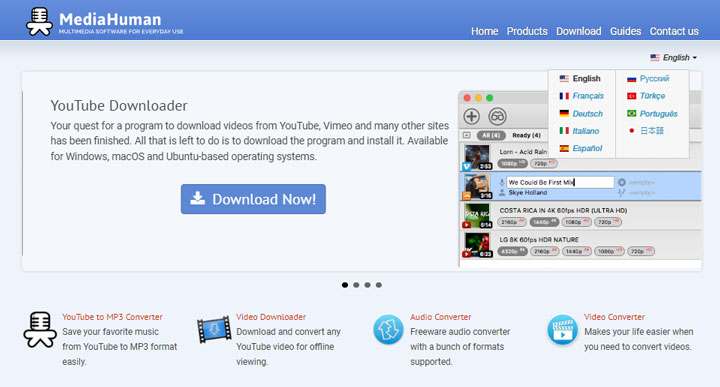Click the Brazilian flag icon
This screenshot has width=720, height=387.
click(x=631, y=113)
